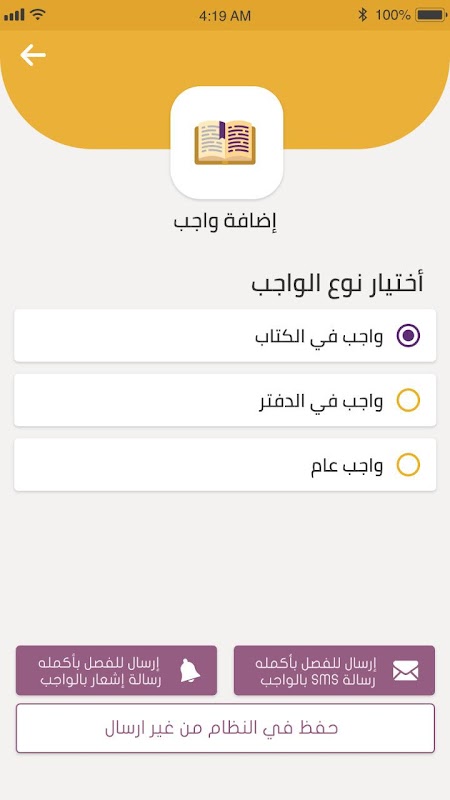Send SMS message to whole class
The image size is (450, 800).
(x=334, y=670)
